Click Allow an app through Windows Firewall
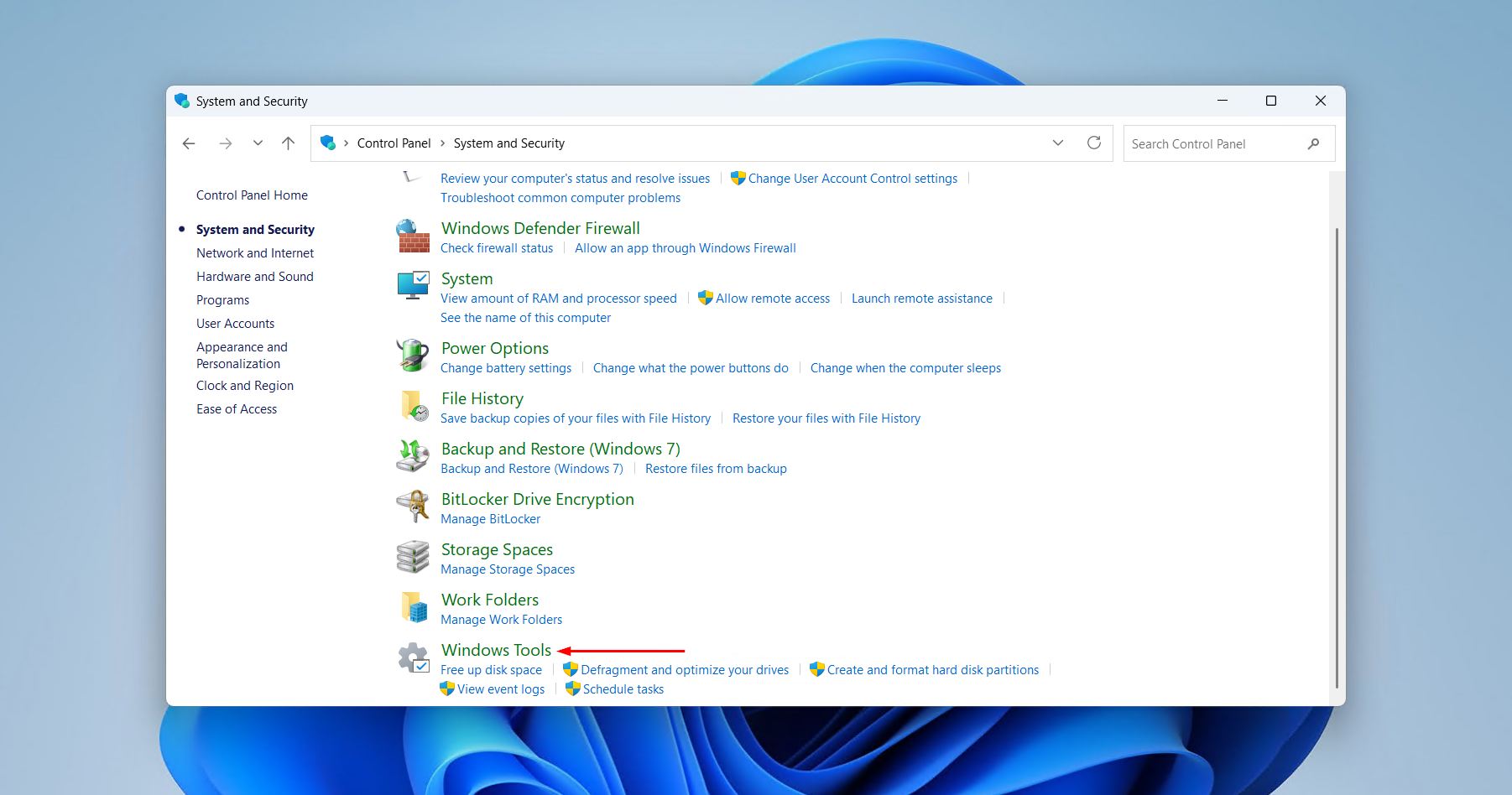This screenshot has height=795, width=1512. [686, 248]
